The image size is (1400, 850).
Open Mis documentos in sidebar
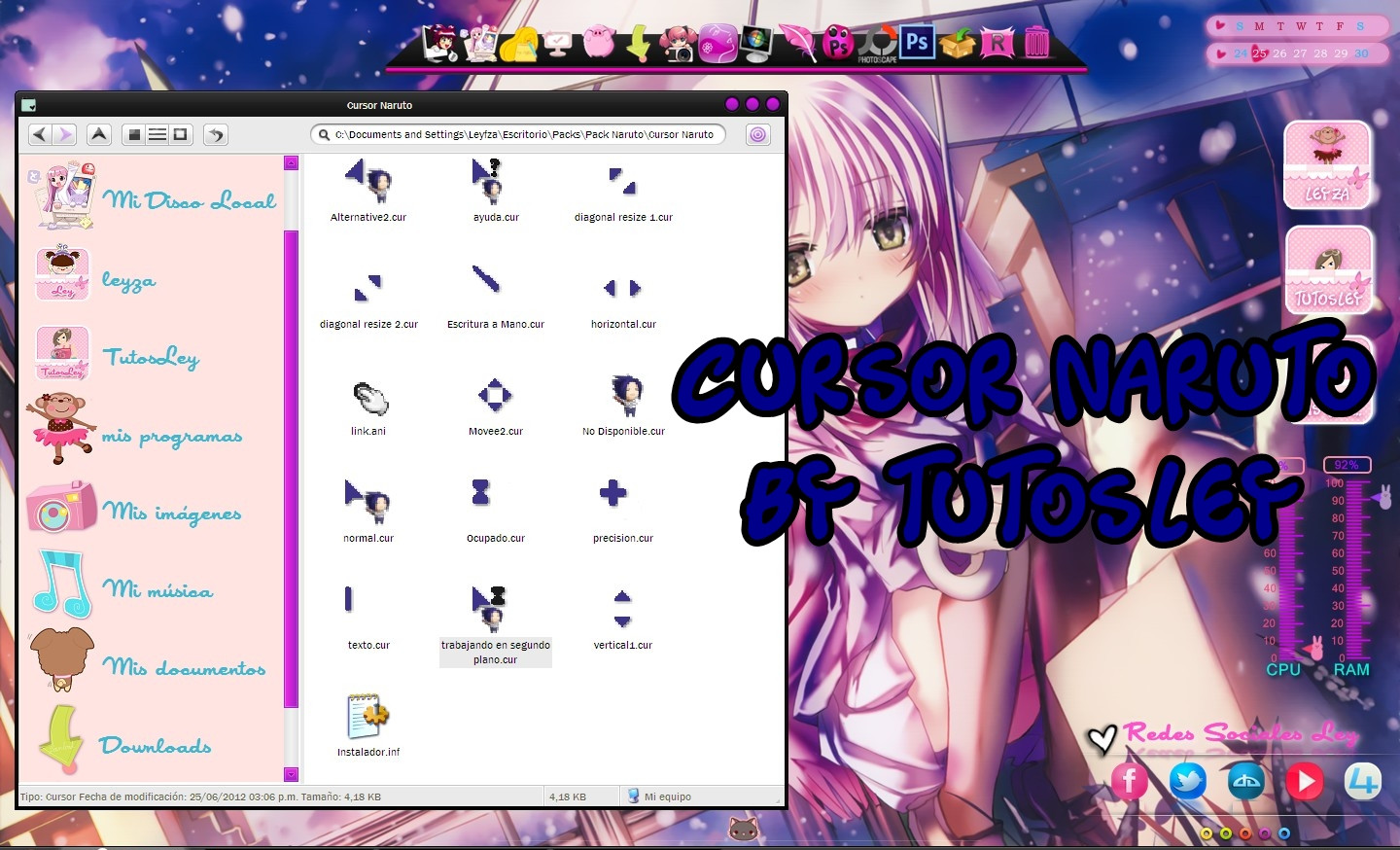[147, 661]
